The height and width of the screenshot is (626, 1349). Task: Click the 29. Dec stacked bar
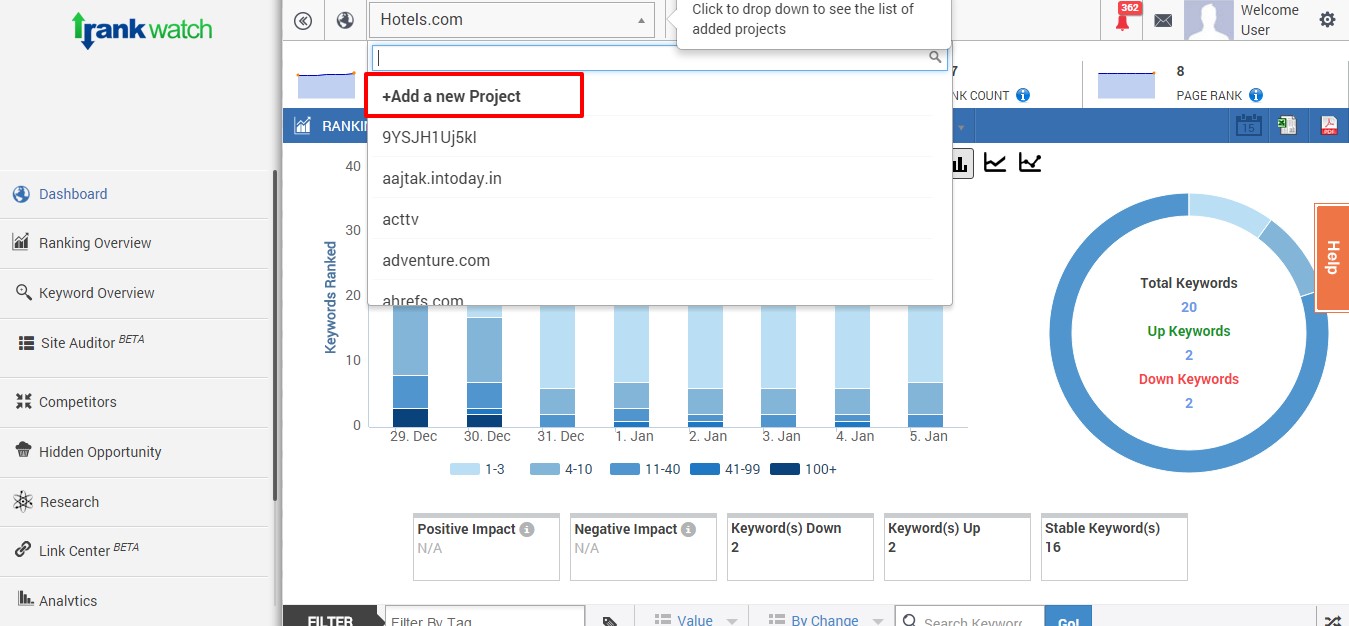coord(410,365)
